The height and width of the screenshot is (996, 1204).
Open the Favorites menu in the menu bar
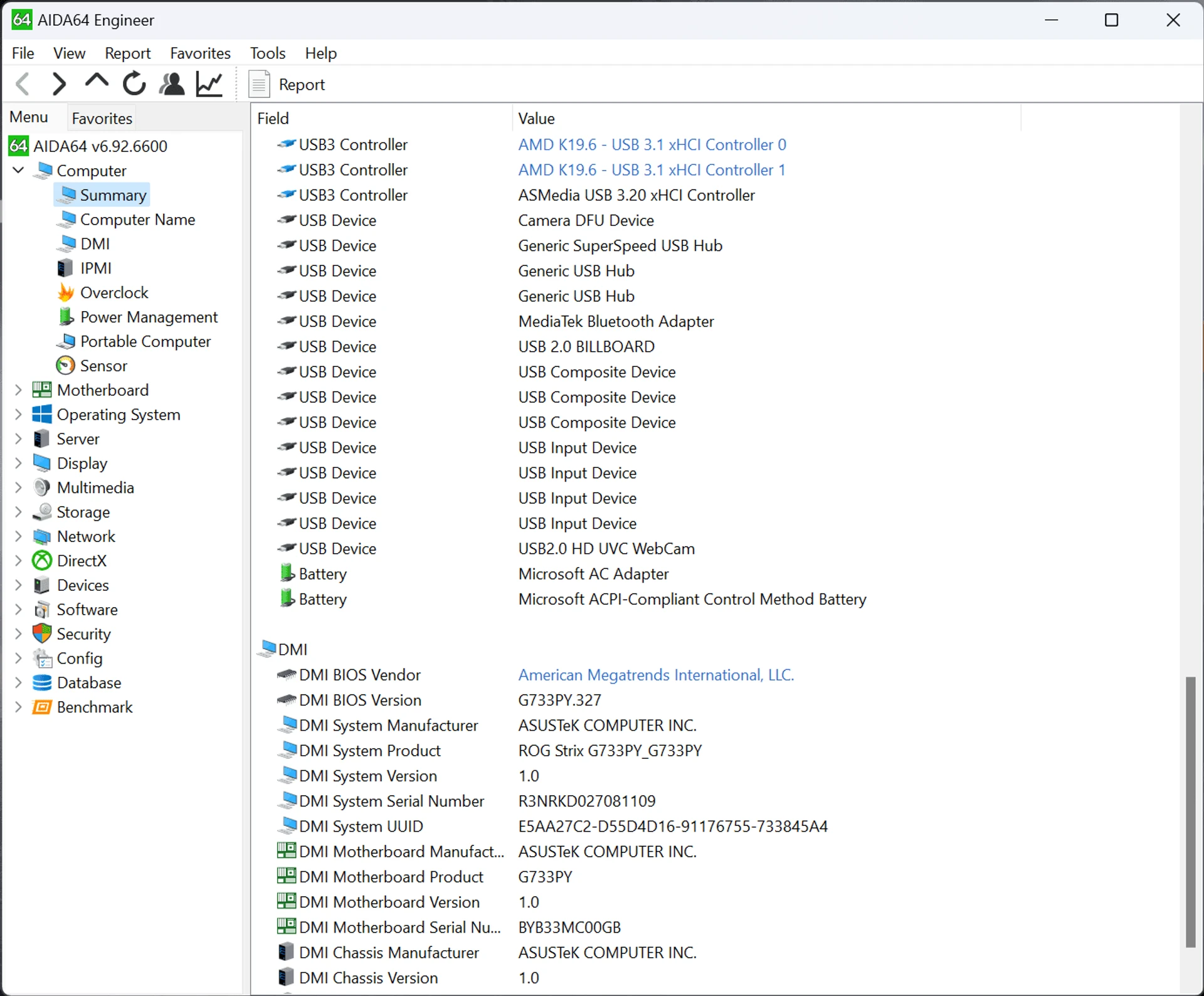200,53
